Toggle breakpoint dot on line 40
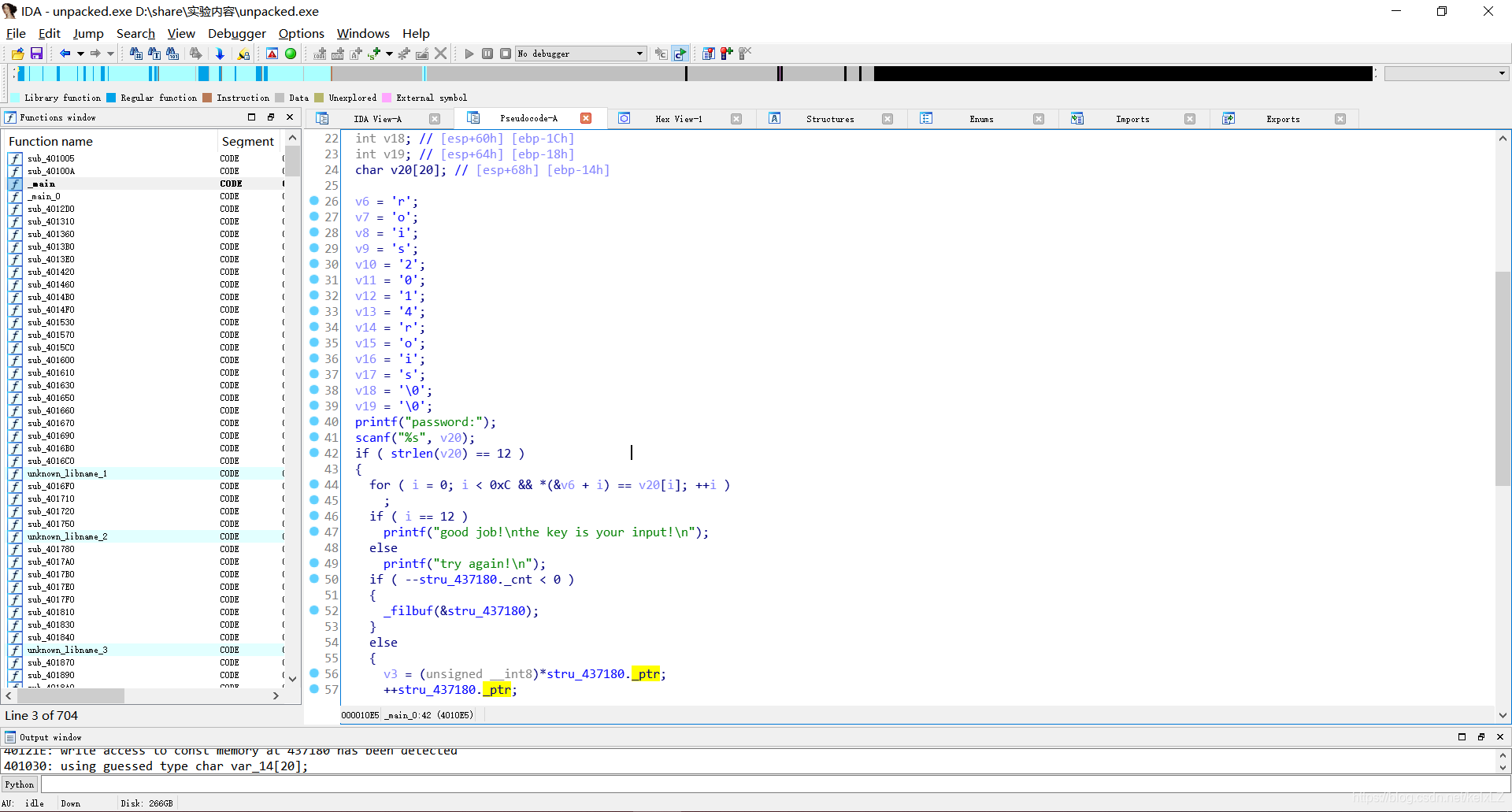The image size is (1512, 812). (314, 421)
